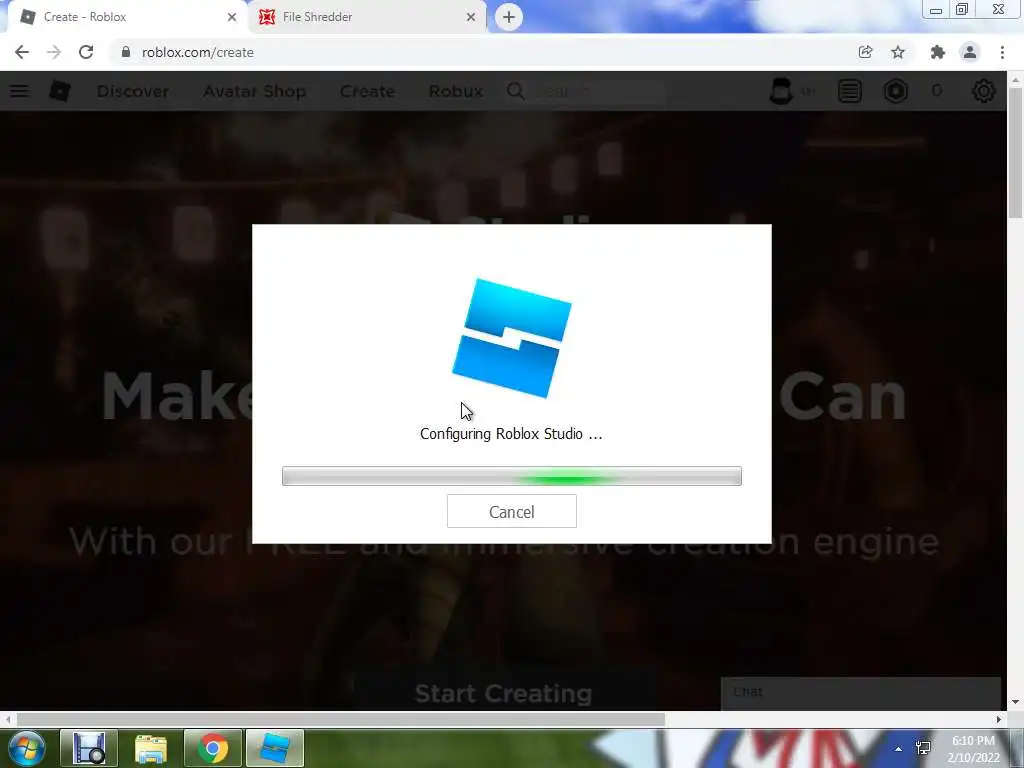Open a new browser tab
This screenshot has height=768, width=1024.
pos(509,17)
